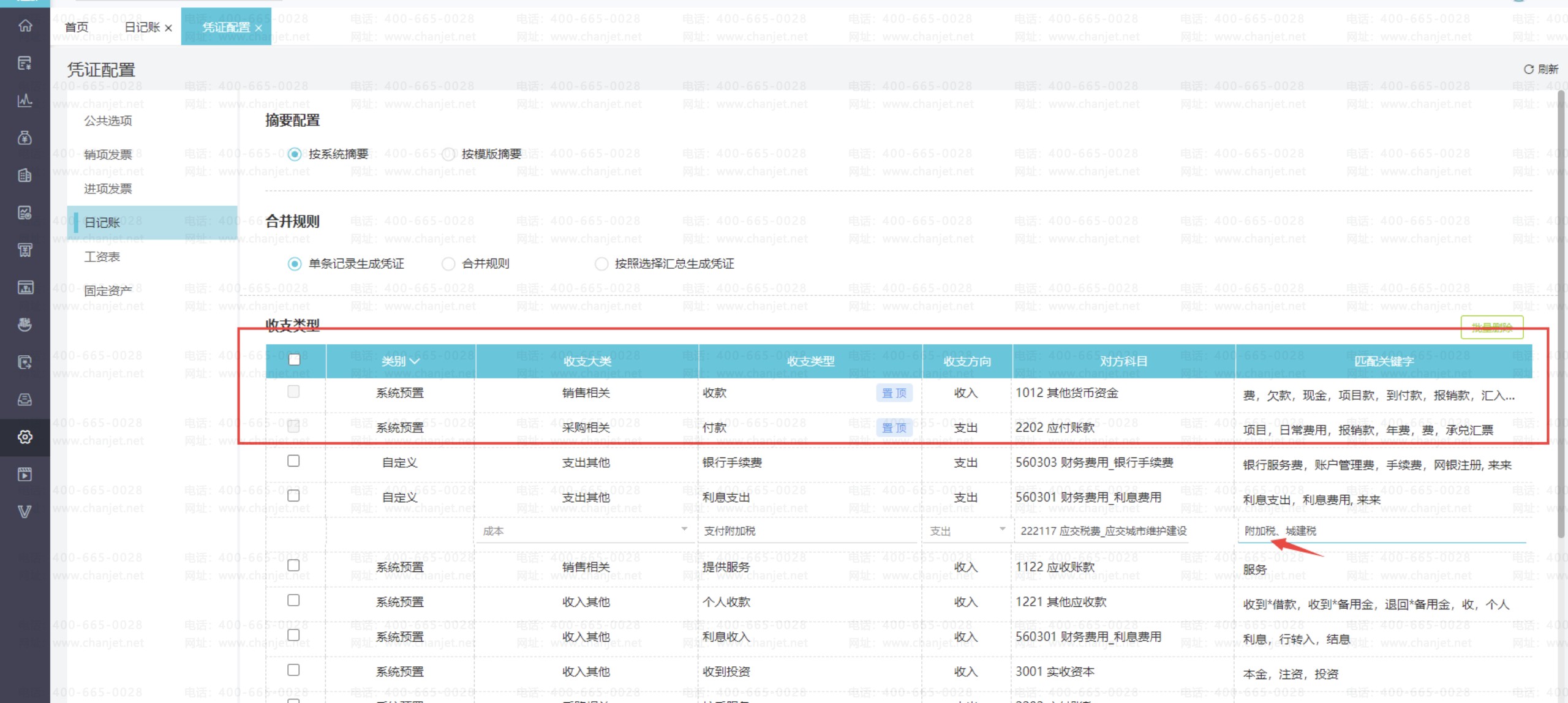
Task: Switch to the 日记账 tab
Action: (x=142, y=28)
